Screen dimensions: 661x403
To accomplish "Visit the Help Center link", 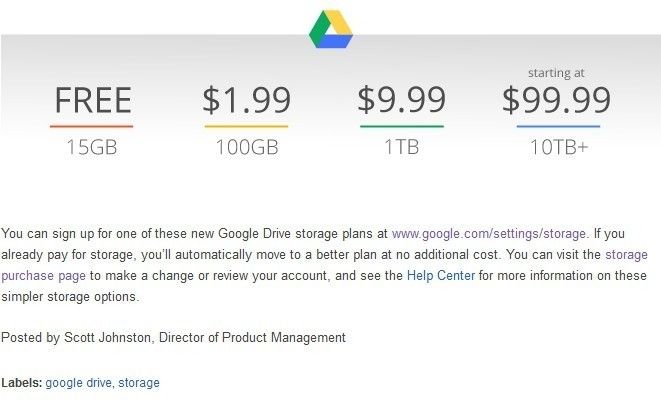I will coord(441,276).
